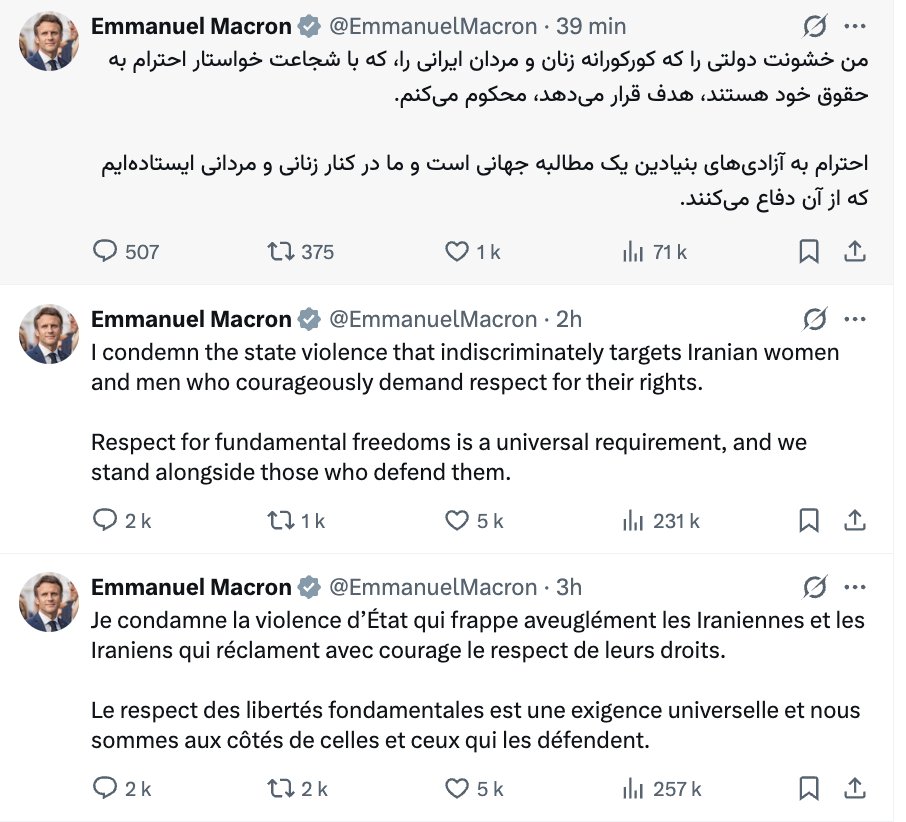This screenshot has width=906, height=822.
Task: Open @EmmanuelMacron handle on the 2h tweet
Action: [433, 319]
